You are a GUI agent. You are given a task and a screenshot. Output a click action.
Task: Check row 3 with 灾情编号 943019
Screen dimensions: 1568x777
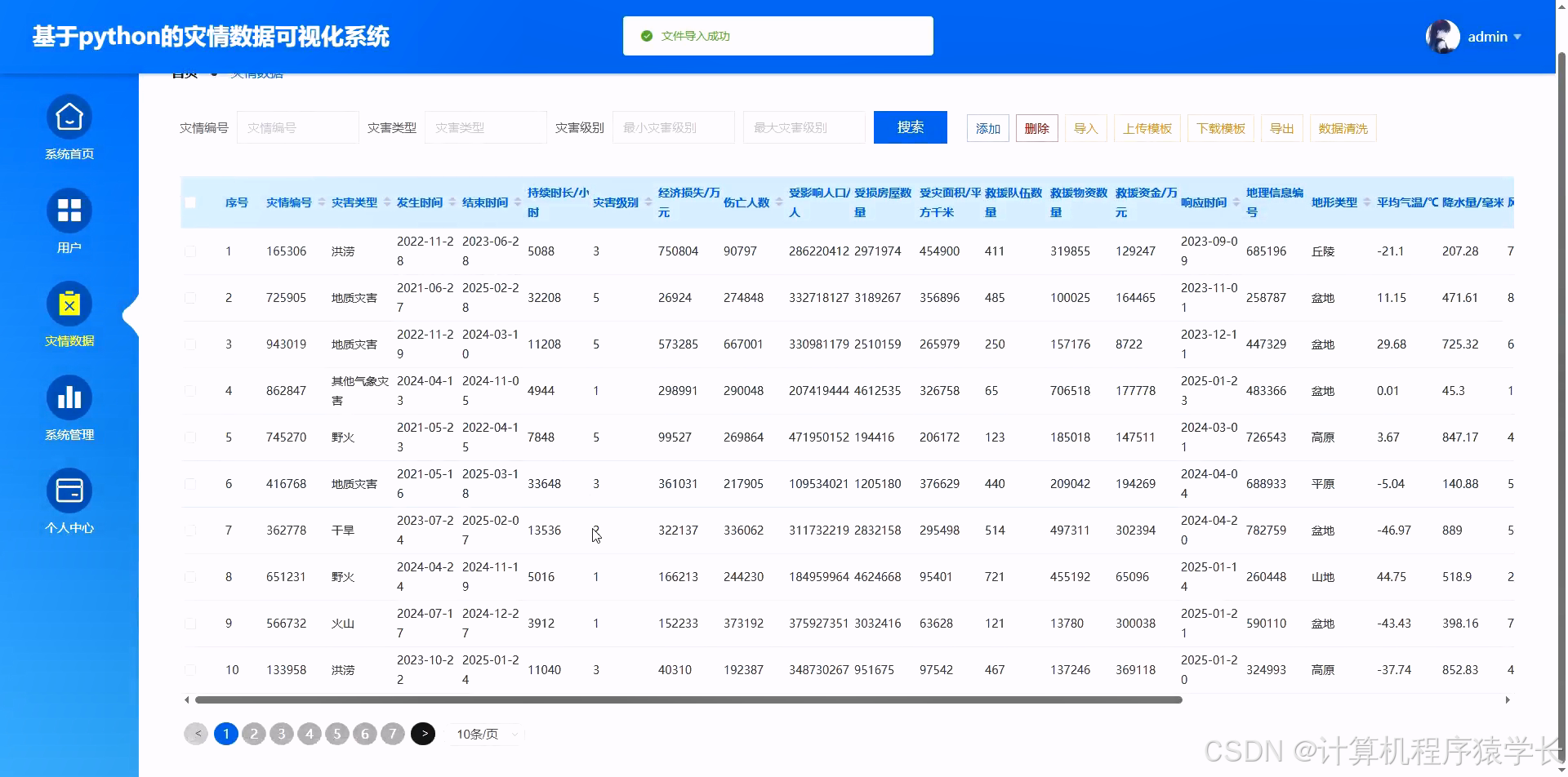(x=190, y=344)
